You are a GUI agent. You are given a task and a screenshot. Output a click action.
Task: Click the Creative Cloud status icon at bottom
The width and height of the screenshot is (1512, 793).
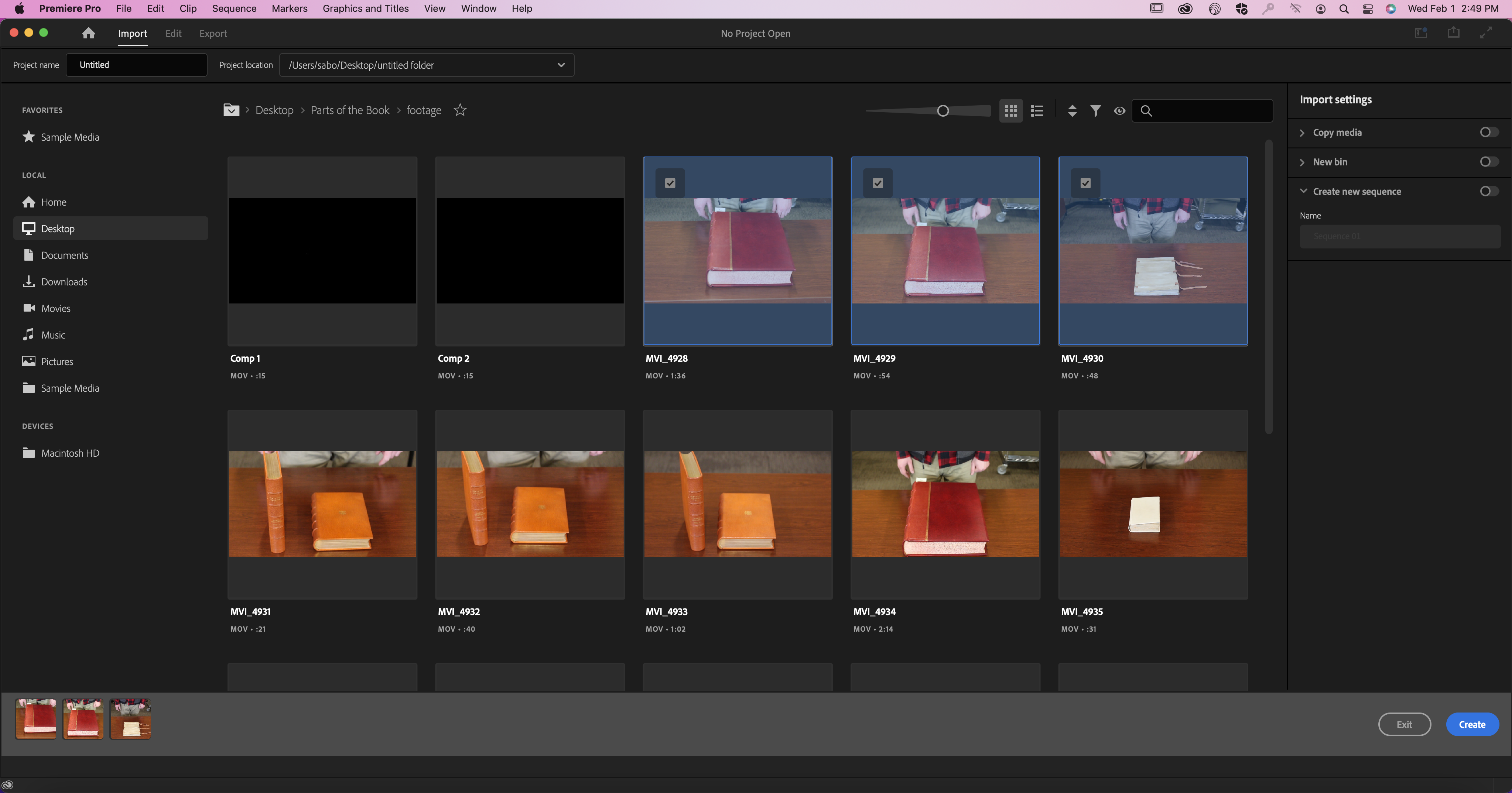pyautogui.click(x=8, y=785)
